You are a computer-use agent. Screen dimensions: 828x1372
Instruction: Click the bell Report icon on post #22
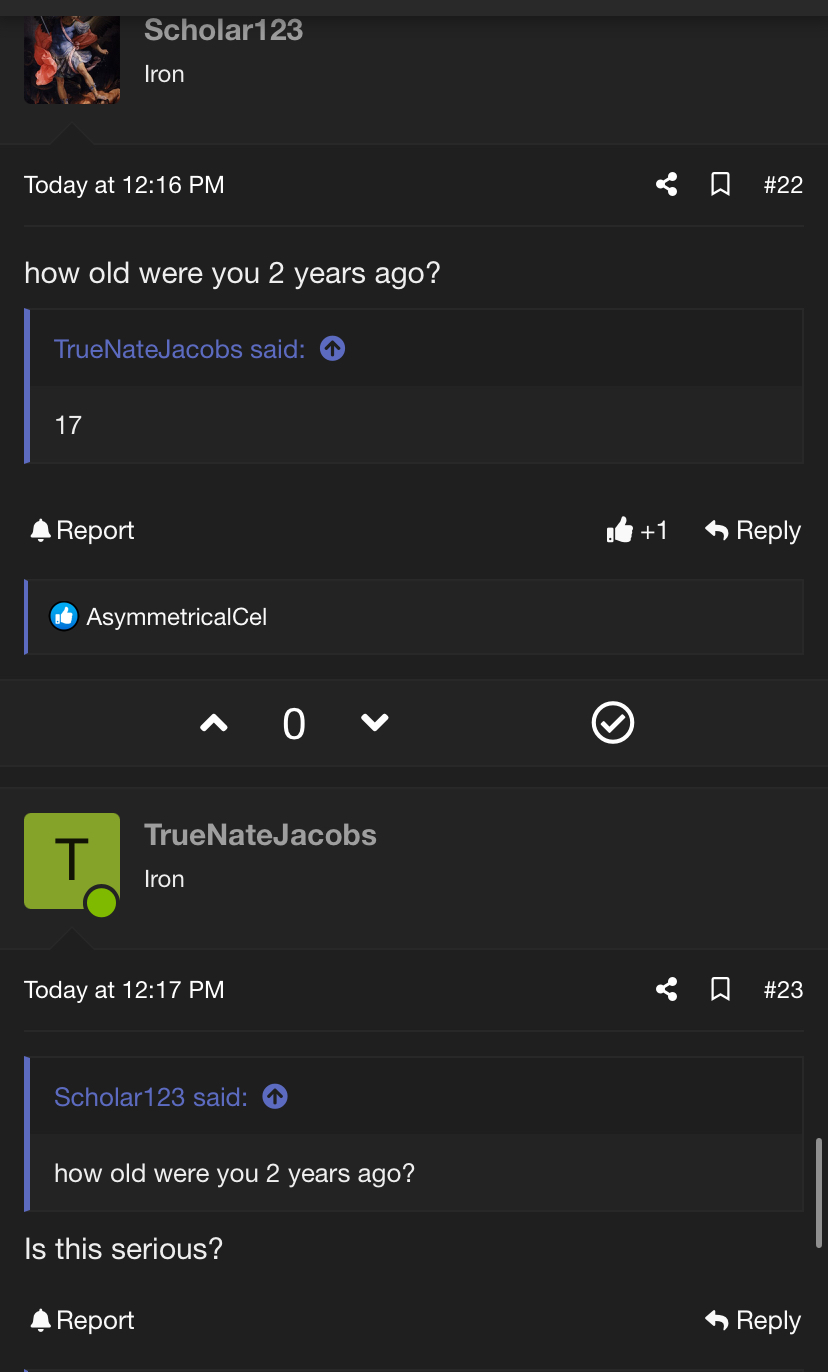coord(40,531)
